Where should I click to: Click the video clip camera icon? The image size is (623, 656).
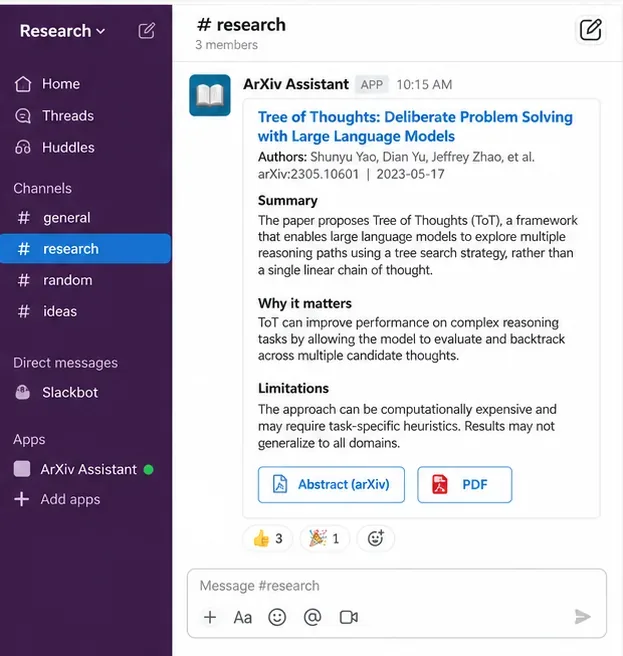coord(349,617)
